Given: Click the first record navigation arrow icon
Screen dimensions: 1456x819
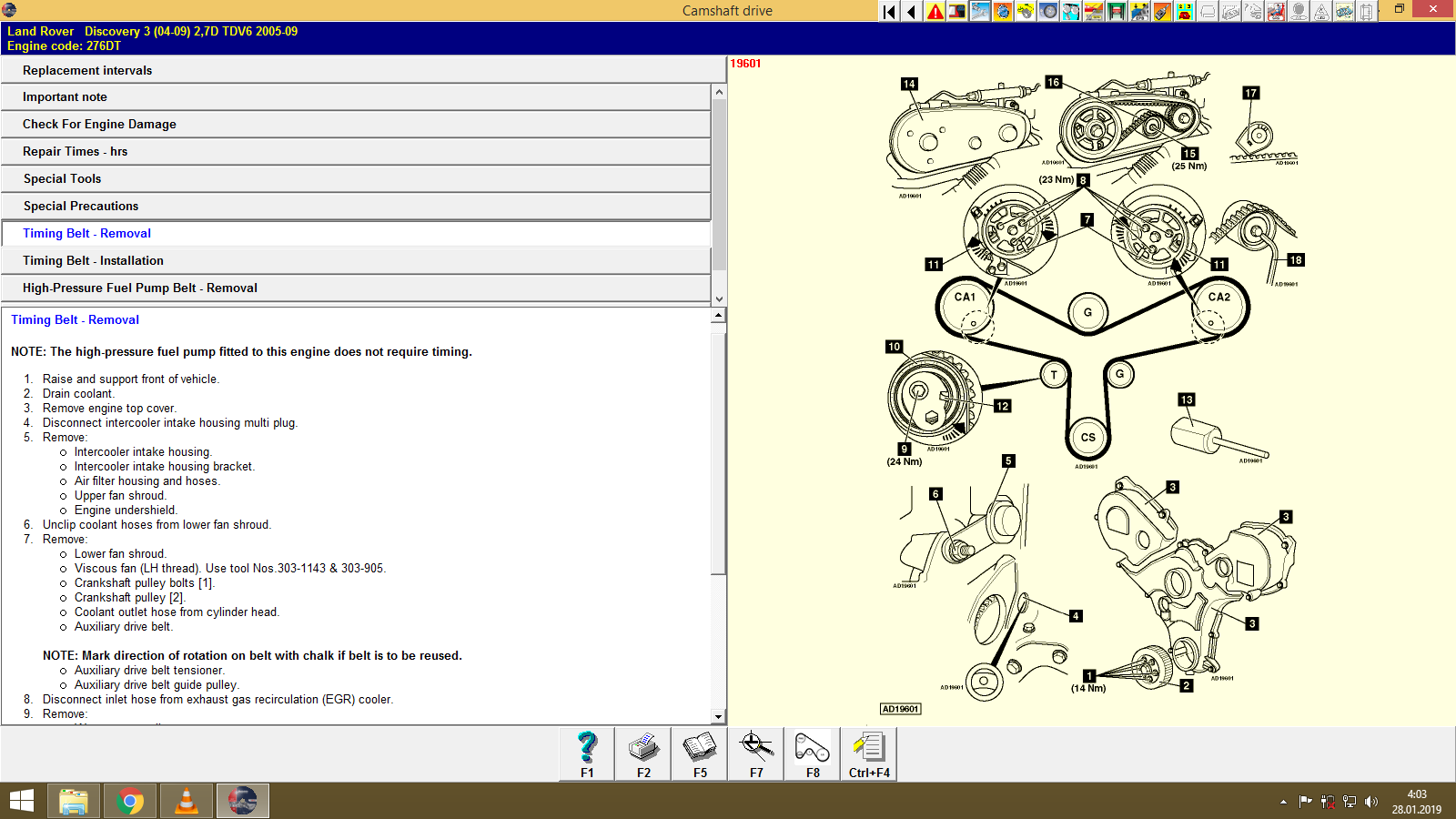Looking at the screenshot, I should 888,11.
